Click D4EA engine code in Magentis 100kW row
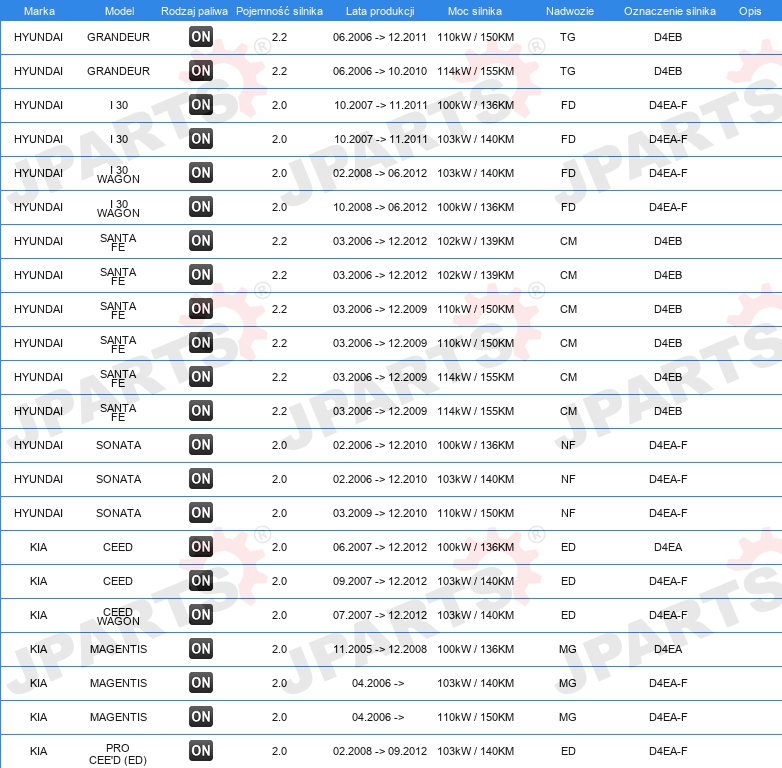Image resolution: width=782 pixels, height=768 pixels. [x=668, y=649]
